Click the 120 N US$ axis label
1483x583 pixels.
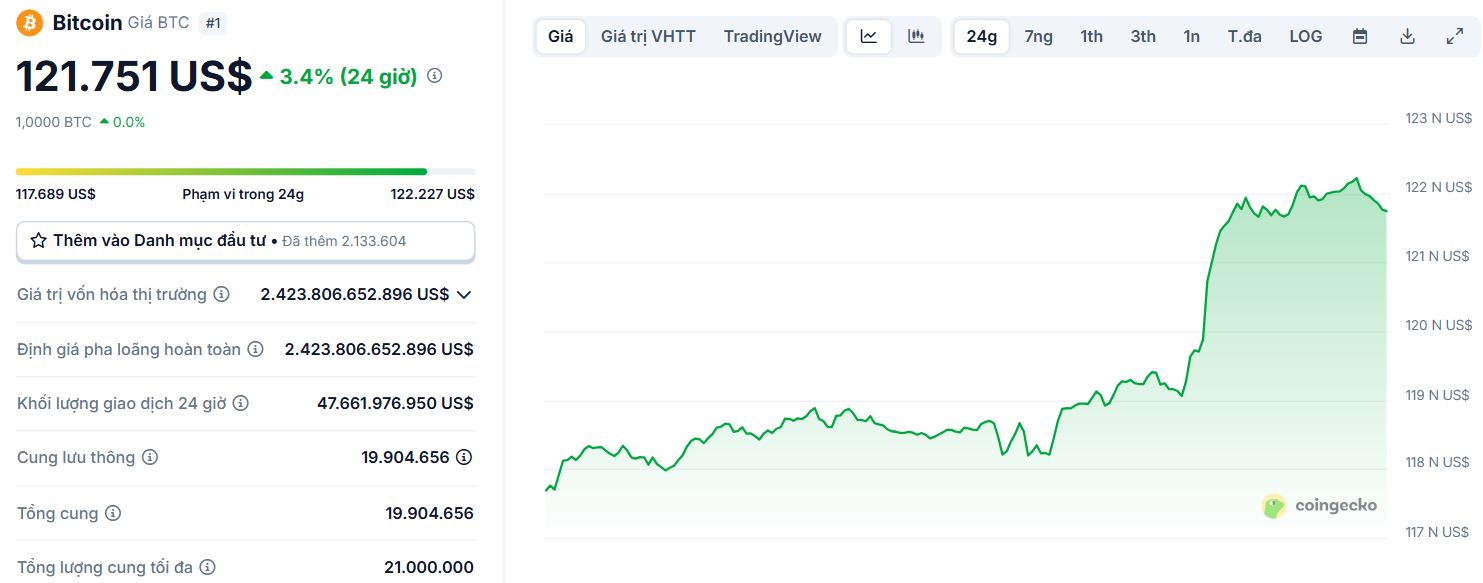[x=1438, y=325]
